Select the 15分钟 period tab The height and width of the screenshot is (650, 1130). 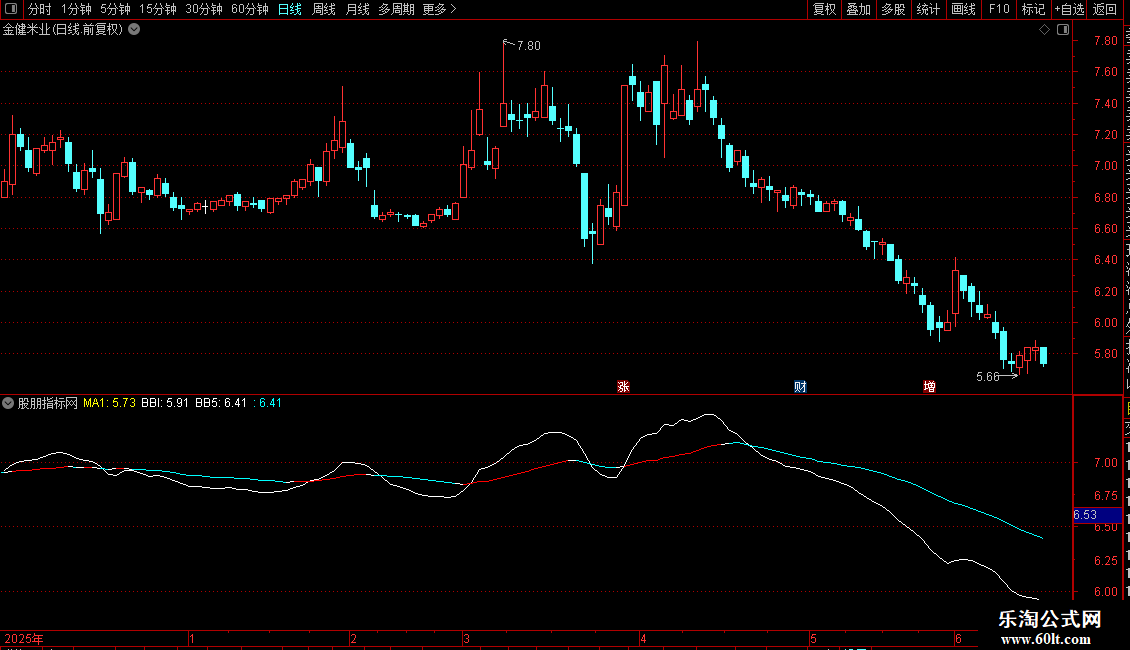pos(157,9)
